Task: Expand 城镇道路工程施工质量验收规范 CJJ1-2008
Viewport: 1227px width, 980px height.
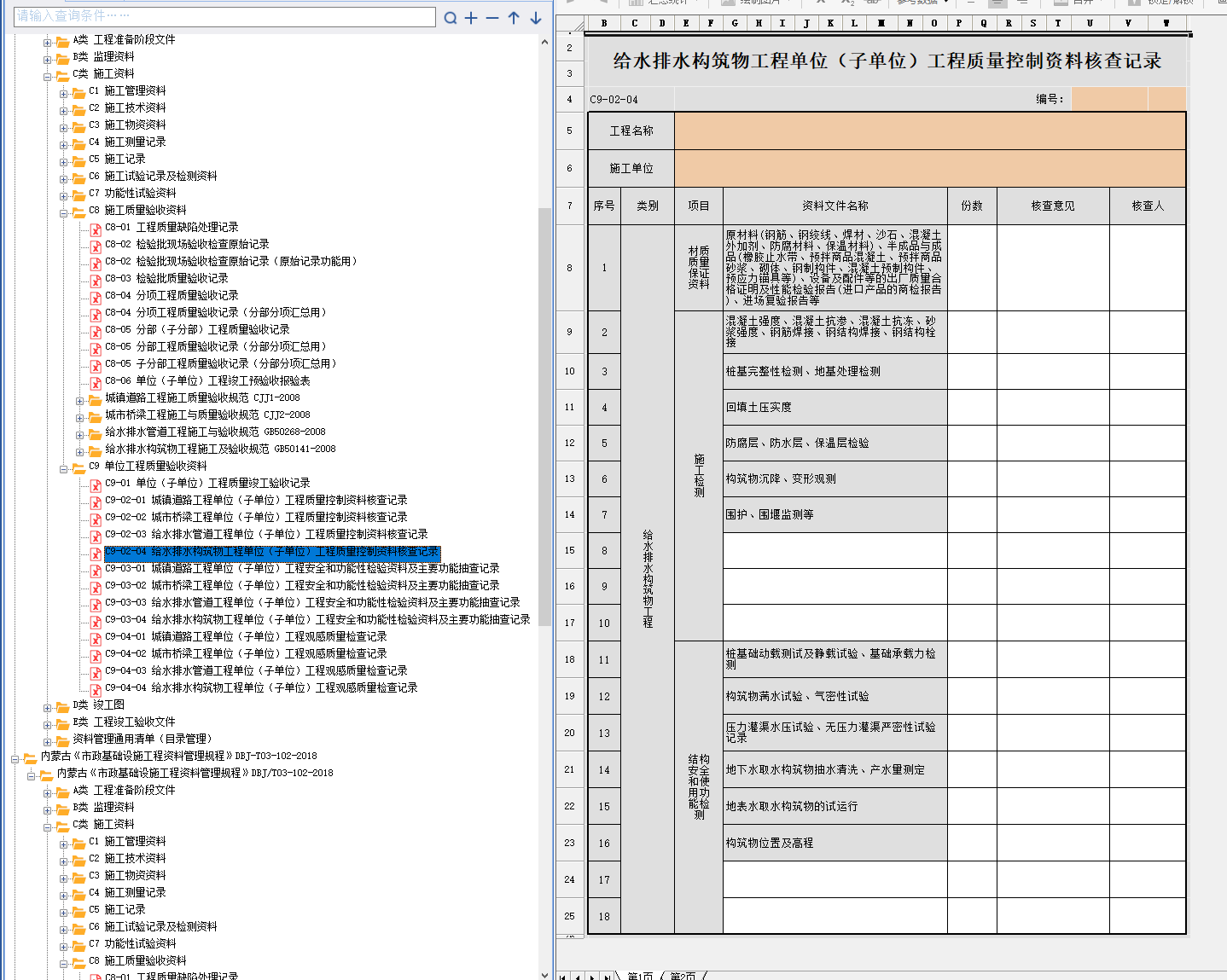Action: (80, 400)
